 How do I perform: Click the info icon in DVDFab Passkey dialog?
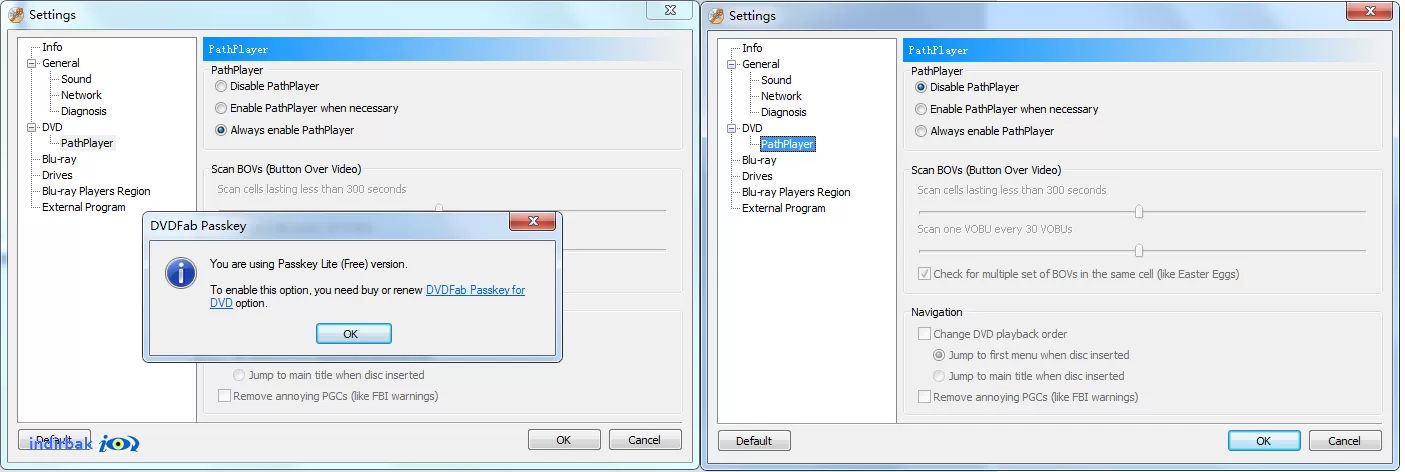point(181,273)
